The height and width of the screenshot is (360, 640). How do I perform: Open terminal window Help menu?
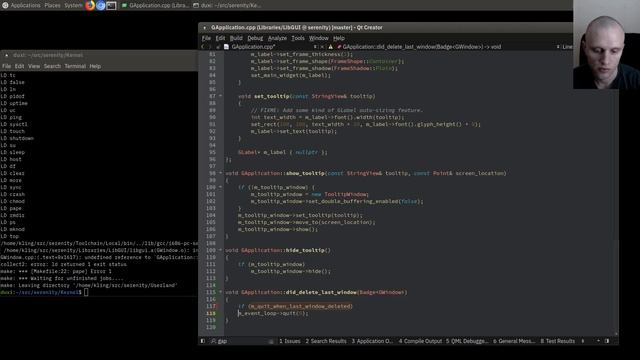coord(95,66)
